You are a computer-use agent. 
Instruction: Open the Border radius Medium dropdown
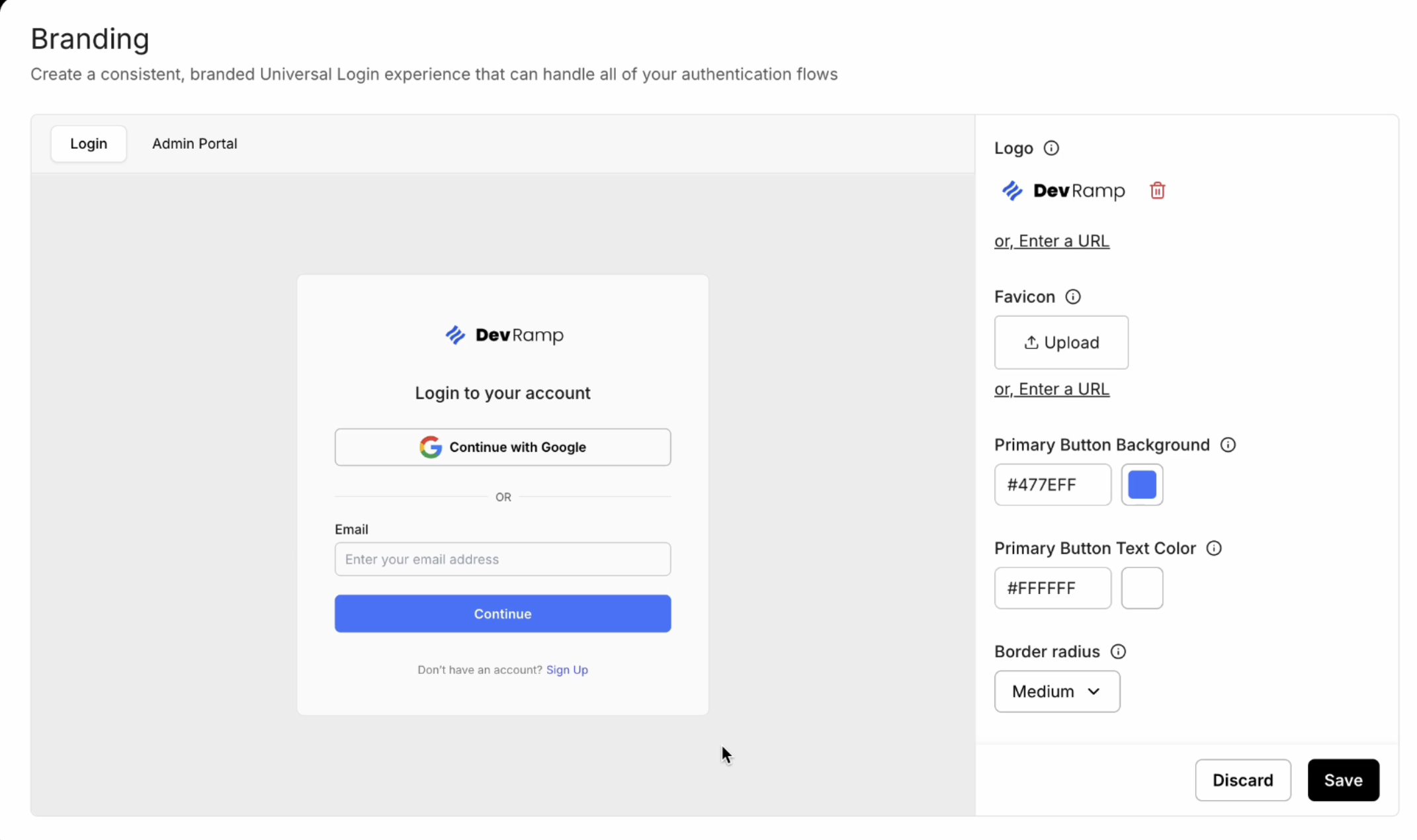click(1056, 691)
